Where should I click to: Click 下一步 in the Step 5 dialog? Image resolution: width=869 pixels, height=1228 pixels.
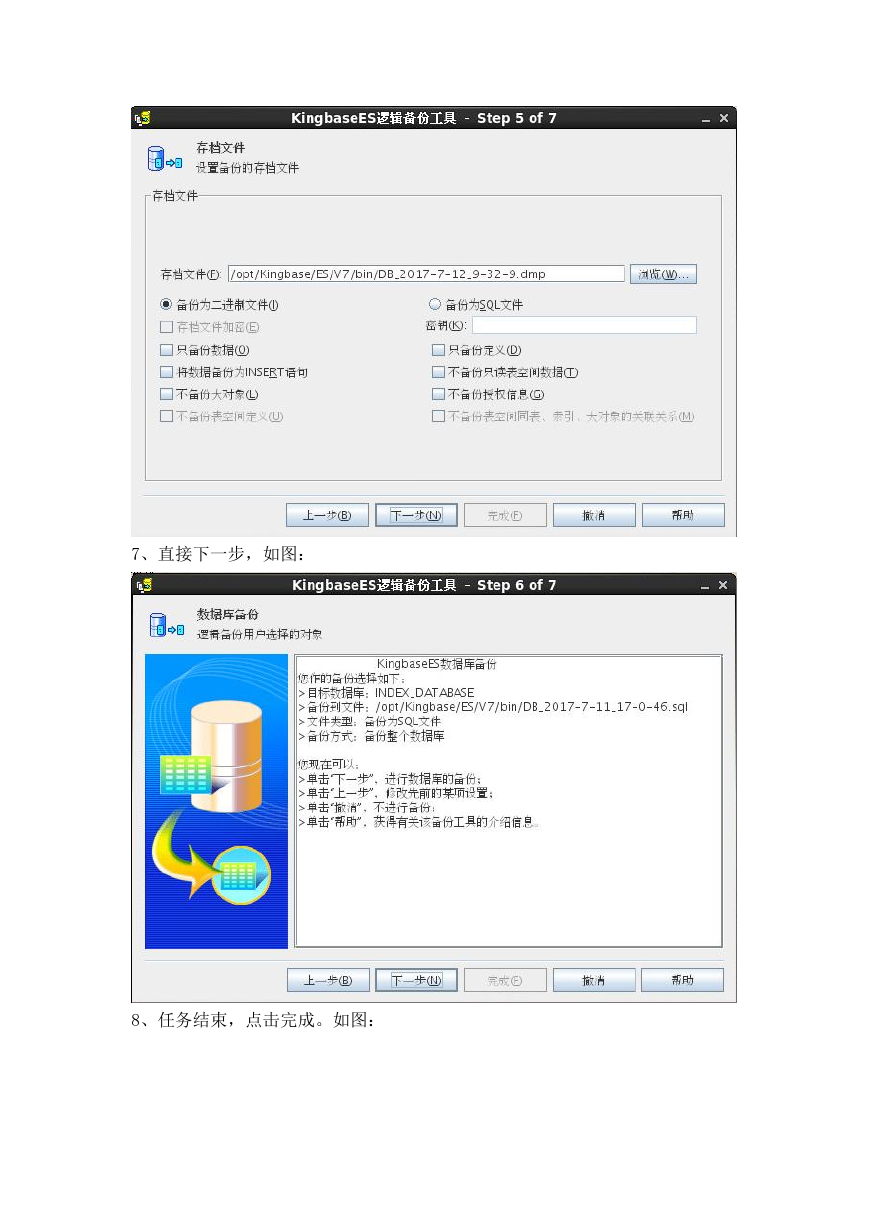[416, 515]
